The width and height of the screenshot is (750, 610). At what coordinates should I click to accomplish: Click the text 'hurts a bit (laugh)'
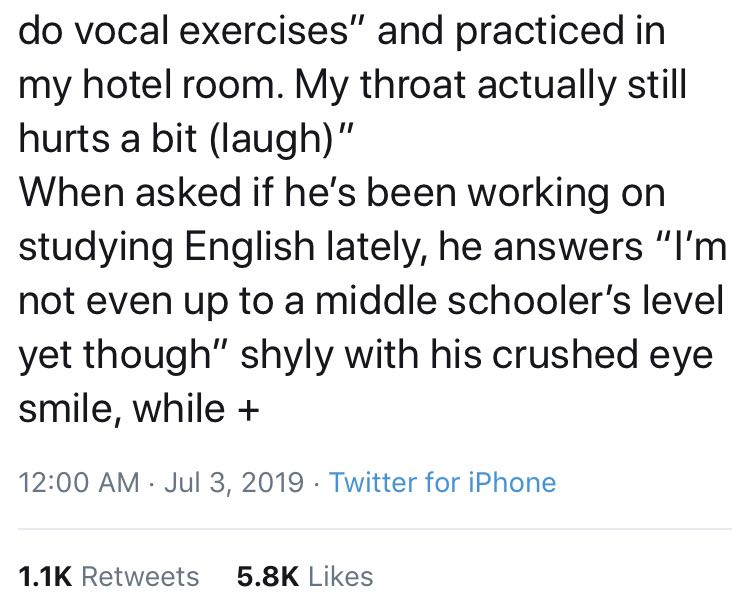(x=179, y=140)
